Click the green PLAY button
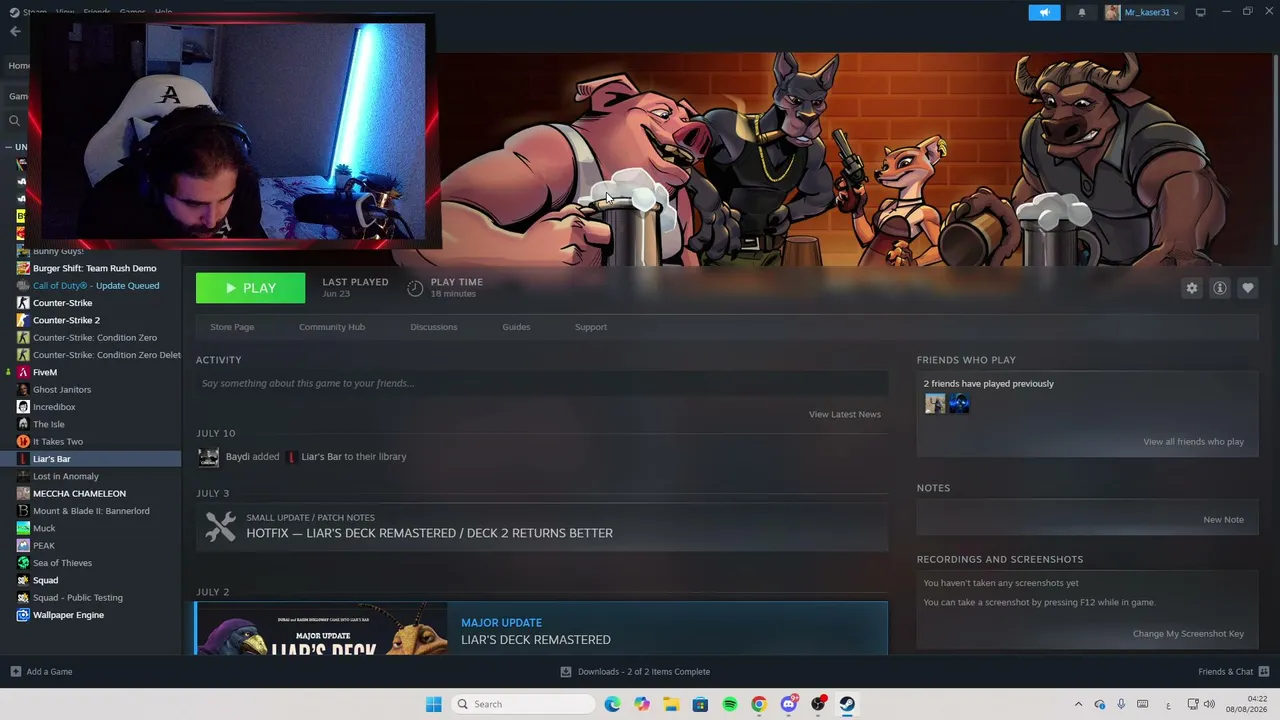The height and width of the screenshot is (720, 1280). [250, 288]
